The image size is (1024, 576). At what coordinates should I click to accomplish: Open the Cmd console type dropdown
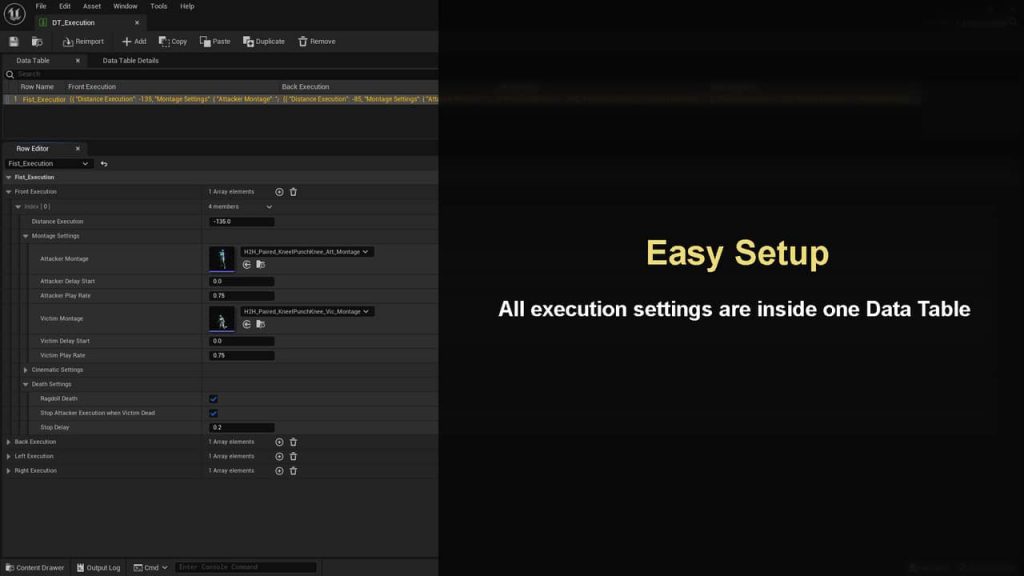(151, 568)
